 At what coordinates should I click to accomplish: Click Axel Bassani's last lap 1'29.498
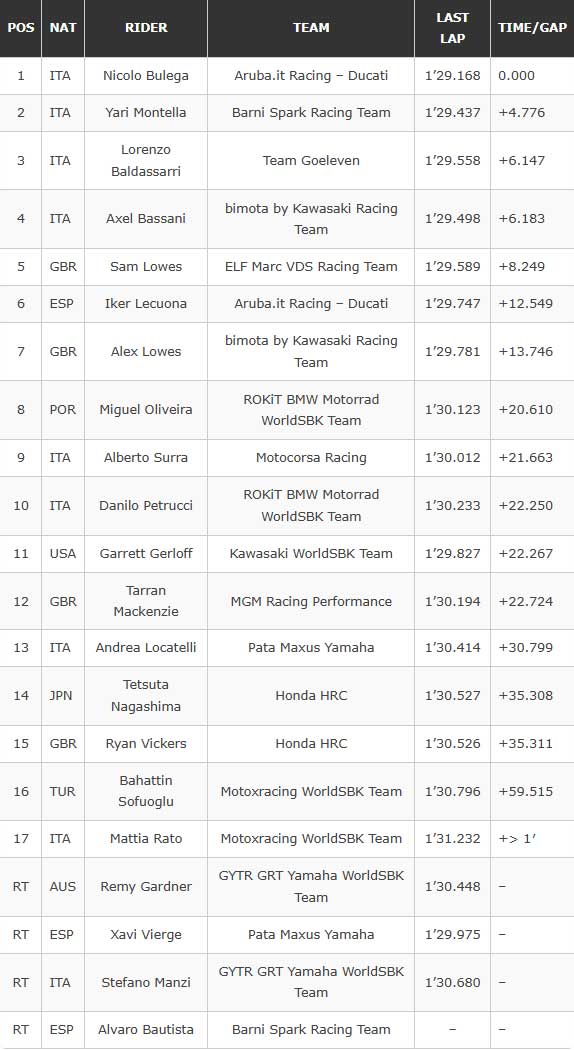(453, 218)
